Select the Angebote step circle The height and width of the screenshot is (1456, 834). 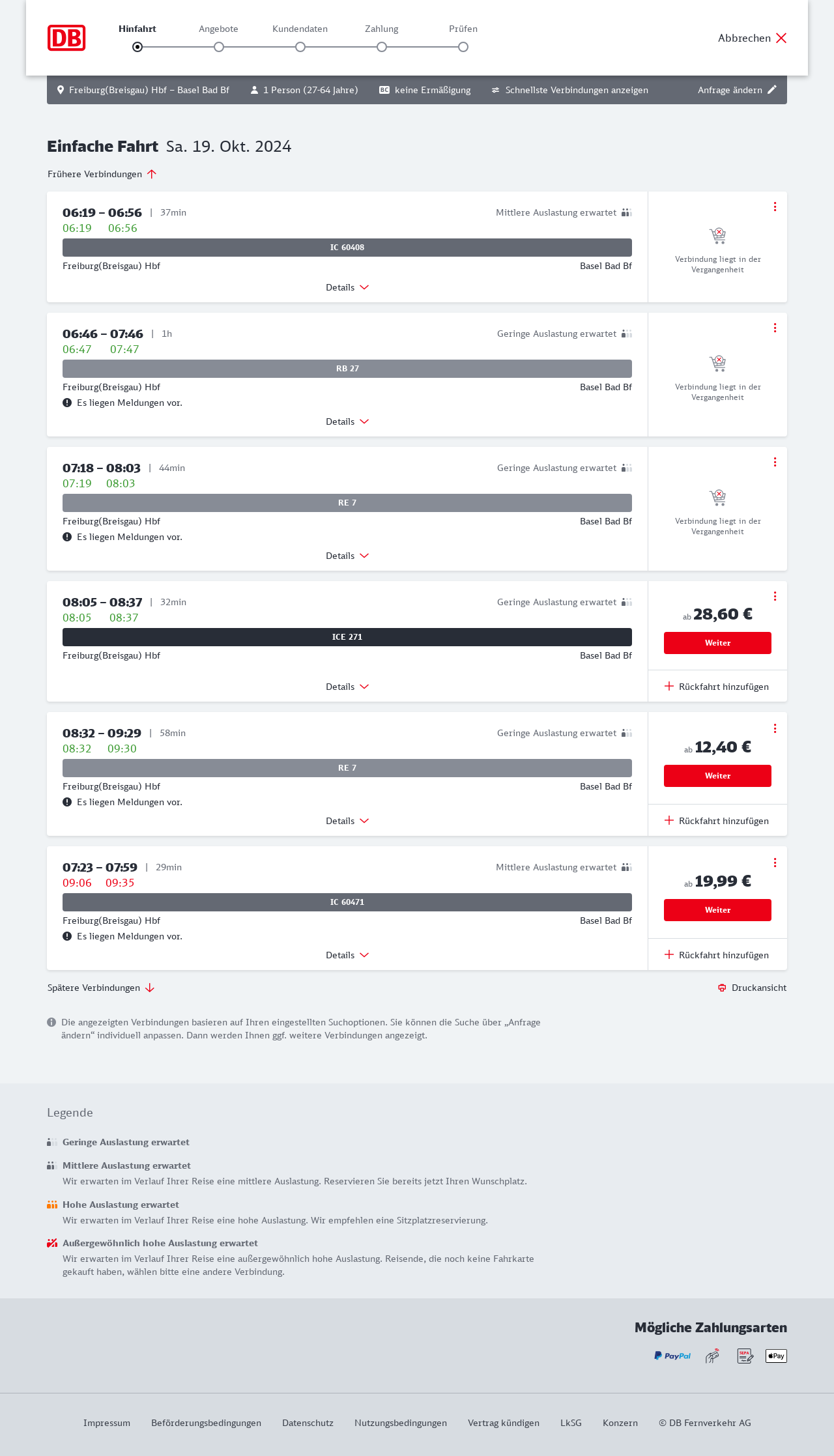[219, 47]
